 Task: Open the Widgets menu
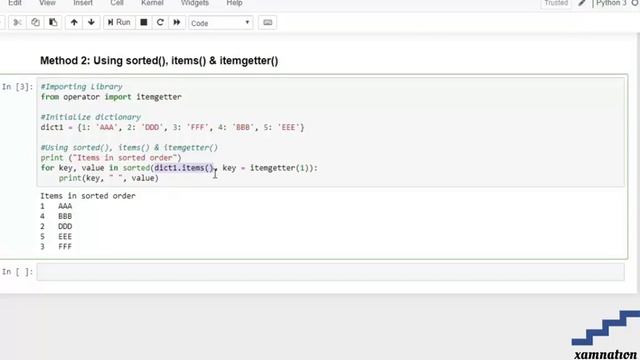[x=195, y=3]
